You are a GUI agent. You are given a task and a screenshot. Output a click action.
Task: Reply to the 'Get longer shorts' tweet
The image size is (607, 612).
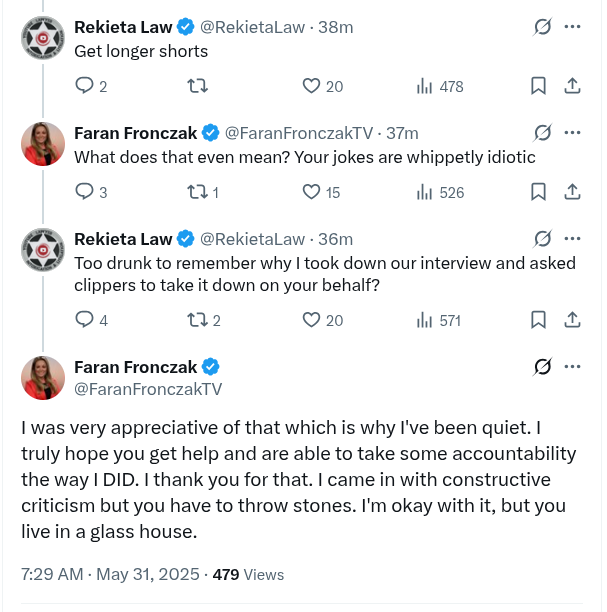click(91, 86)
